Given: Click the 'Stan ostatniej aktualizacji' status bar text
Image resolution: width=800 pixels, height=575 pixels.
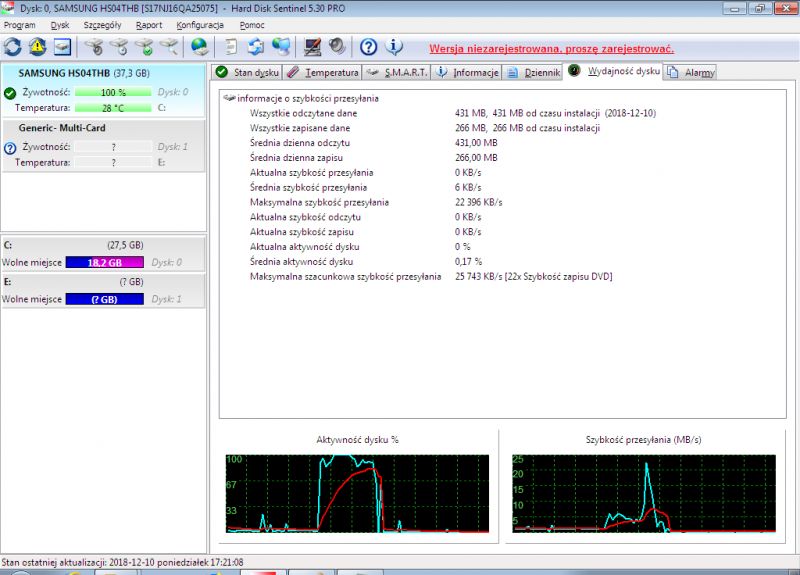Looking at the screenshot, I should pos(122,562).
